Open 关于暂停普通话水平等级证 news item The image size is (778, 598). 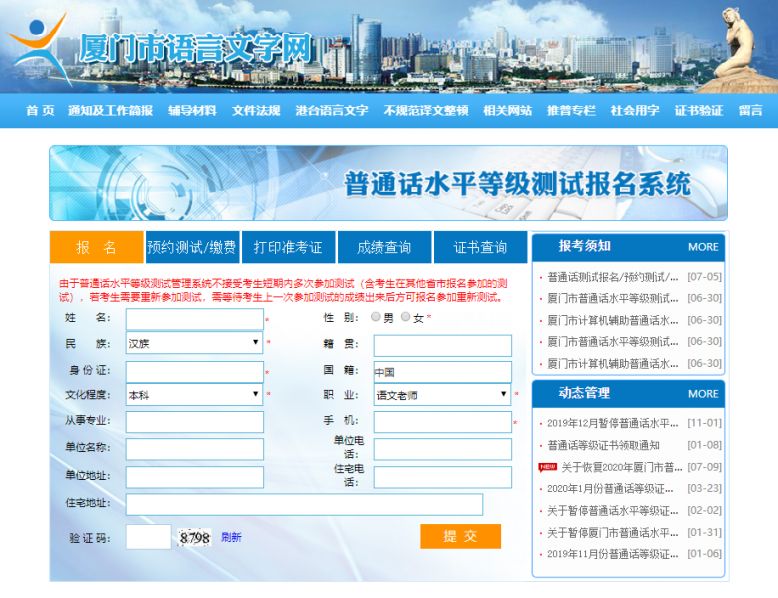click(x=612, y=511)
